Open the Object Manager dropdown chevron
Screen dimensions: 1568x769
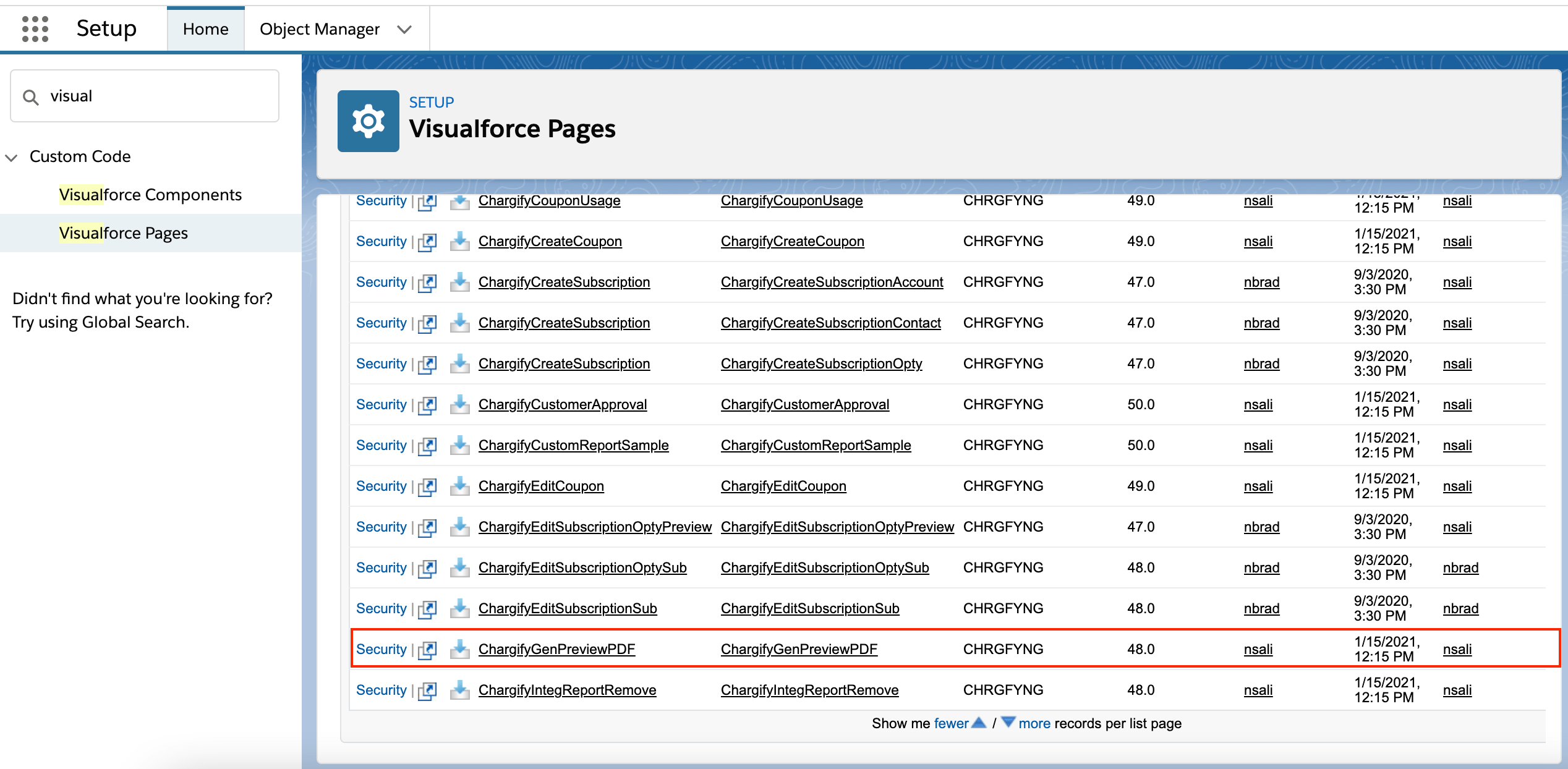tap(404, 30)
